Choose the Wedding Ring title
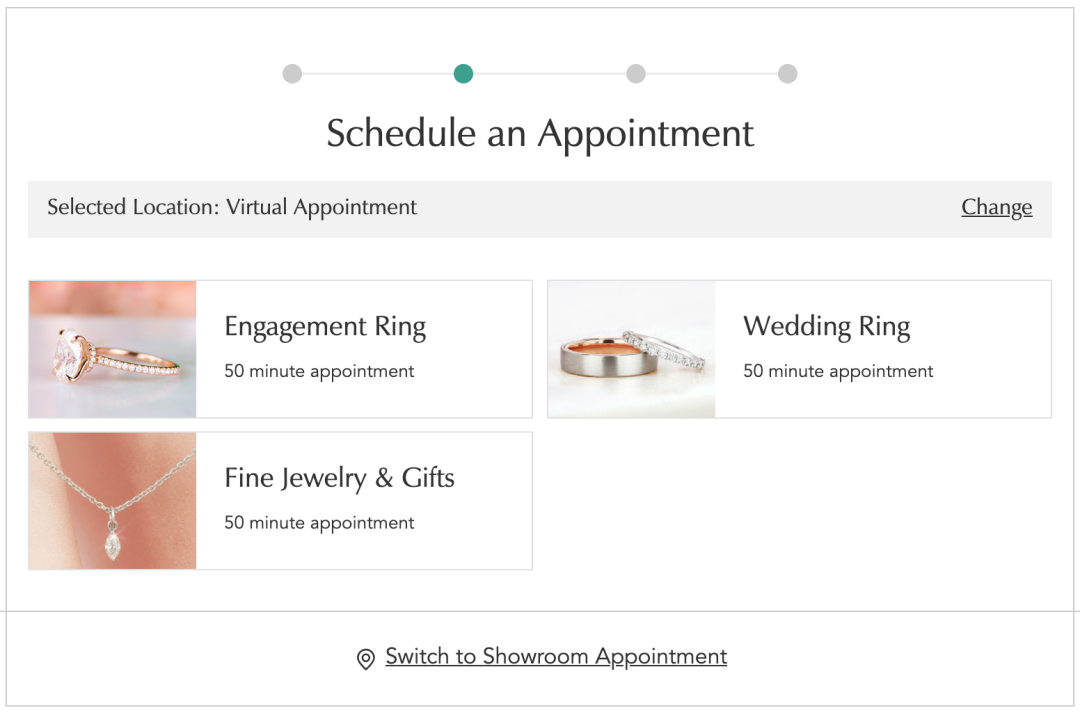 [x=826, y=327]
